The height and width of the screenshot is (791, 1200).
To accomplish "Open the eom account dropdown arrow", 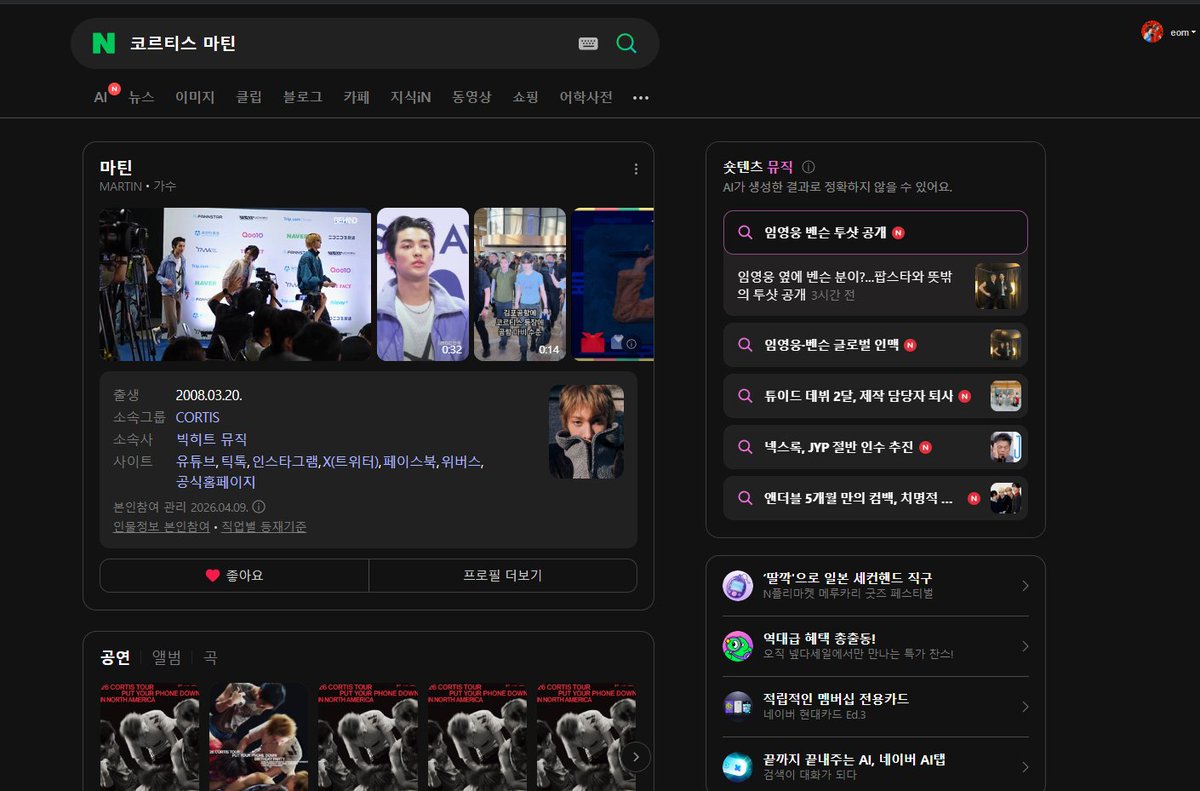I will tap(1193, 32).
